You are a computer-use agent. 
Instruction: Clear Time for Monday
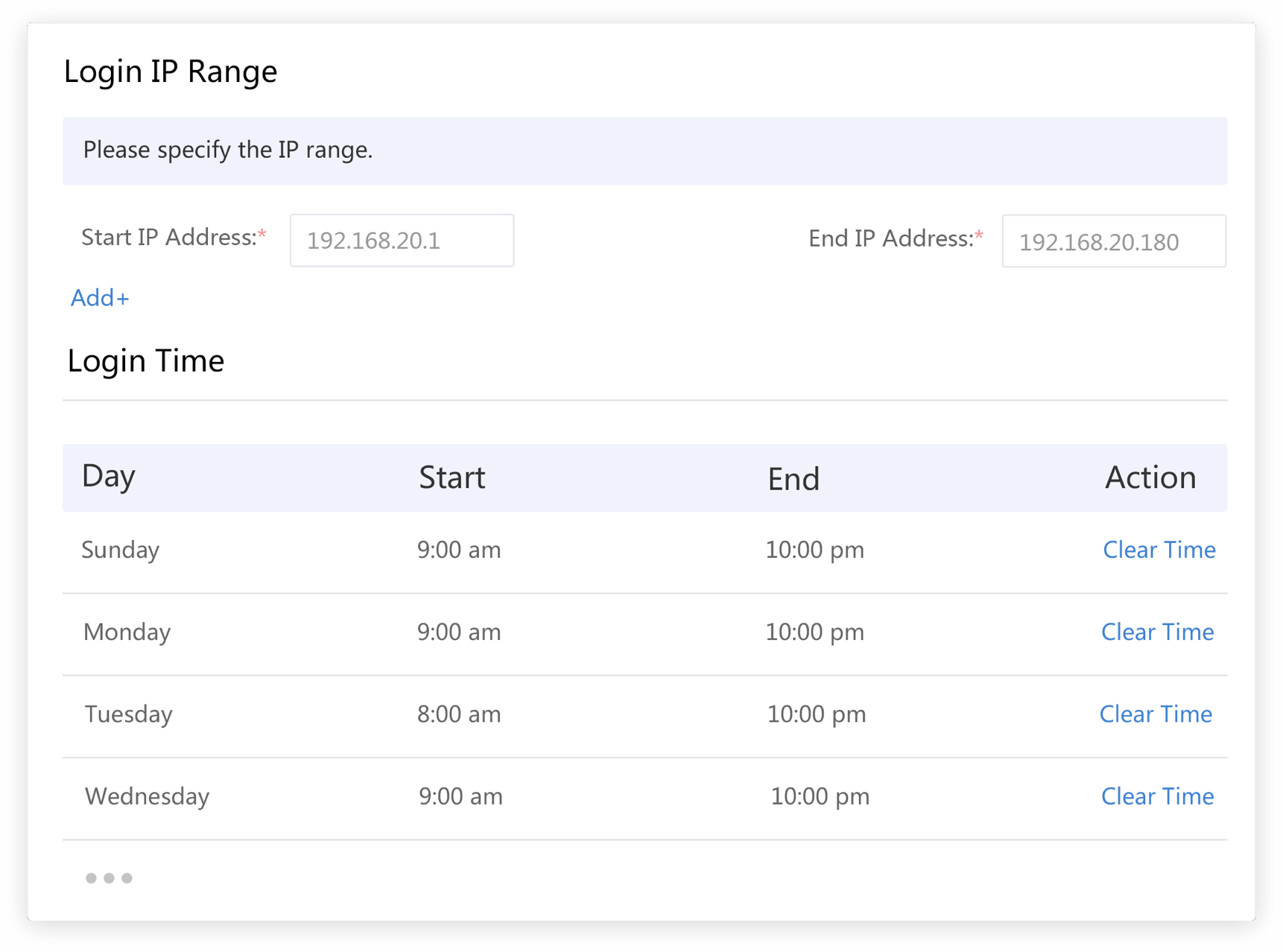(1157, 632)
